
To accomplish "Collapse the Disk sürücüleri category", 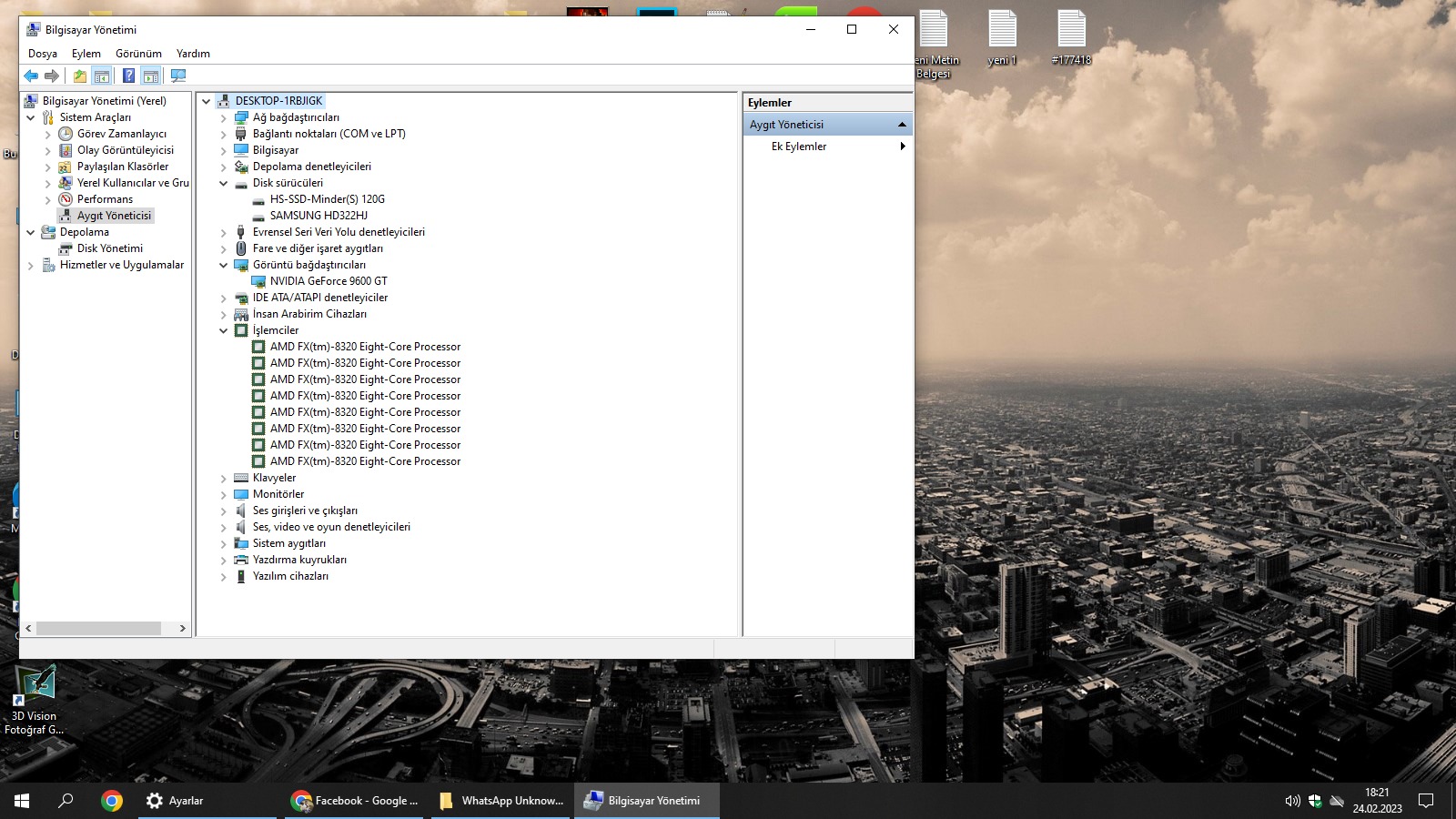I will [x=224, y=183].
